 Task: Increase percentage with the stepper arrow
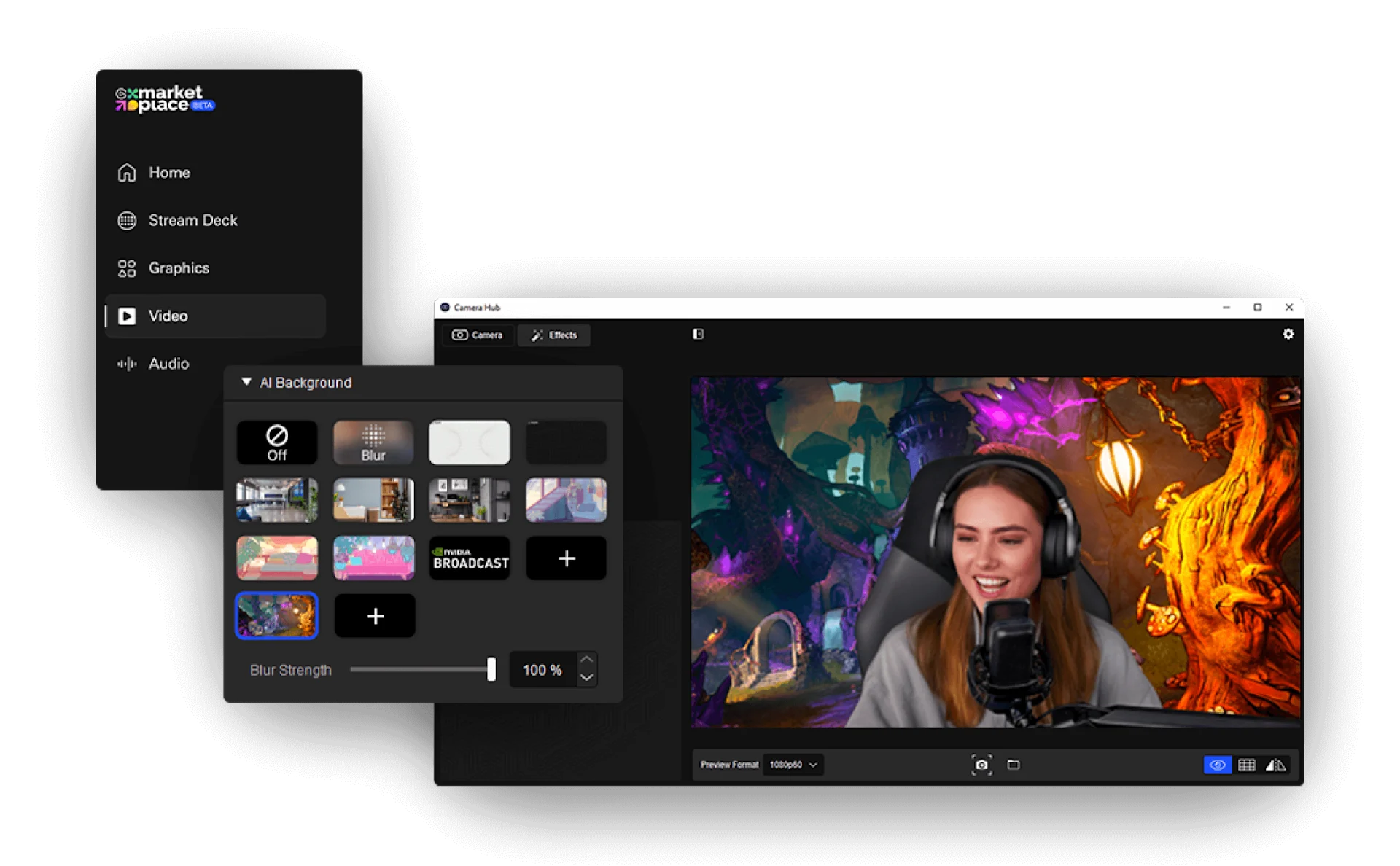[586, 660]
